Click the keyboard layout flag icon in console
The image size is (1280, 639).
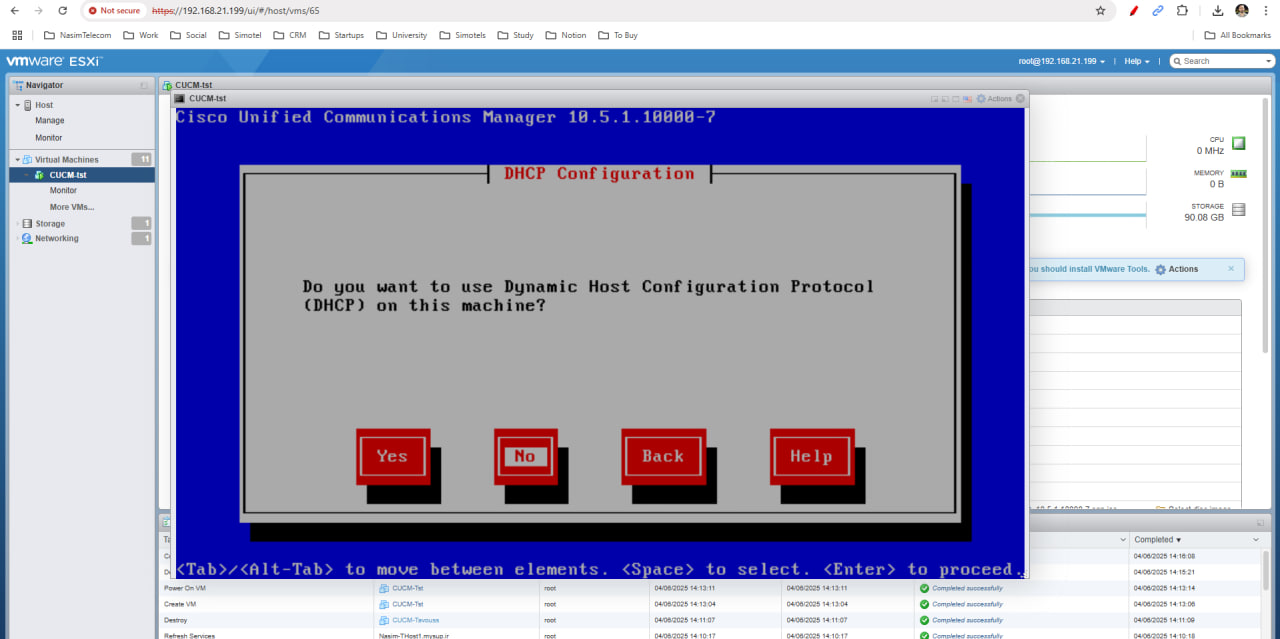coord(967,99)
